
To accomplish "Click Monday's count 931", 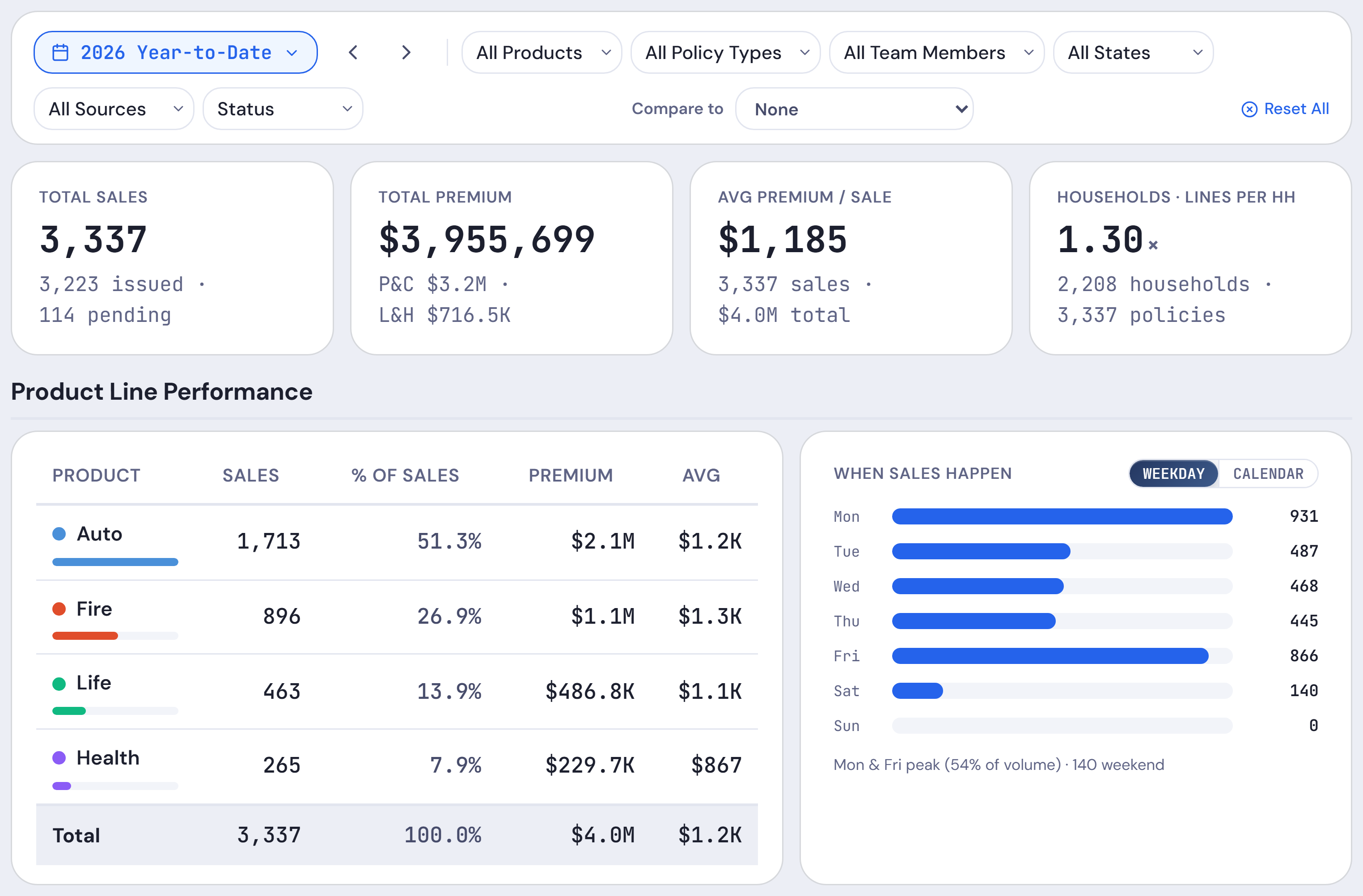I will pyautogui.click(x=1304, y=516).
